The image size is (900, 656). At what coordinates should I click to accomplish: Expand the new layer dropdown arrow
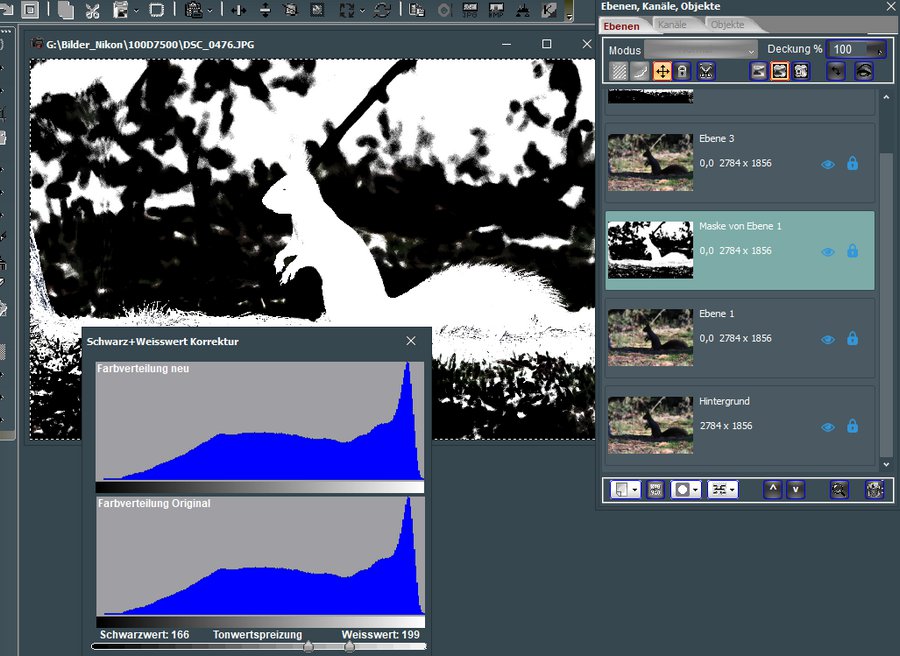coord(633,489)
